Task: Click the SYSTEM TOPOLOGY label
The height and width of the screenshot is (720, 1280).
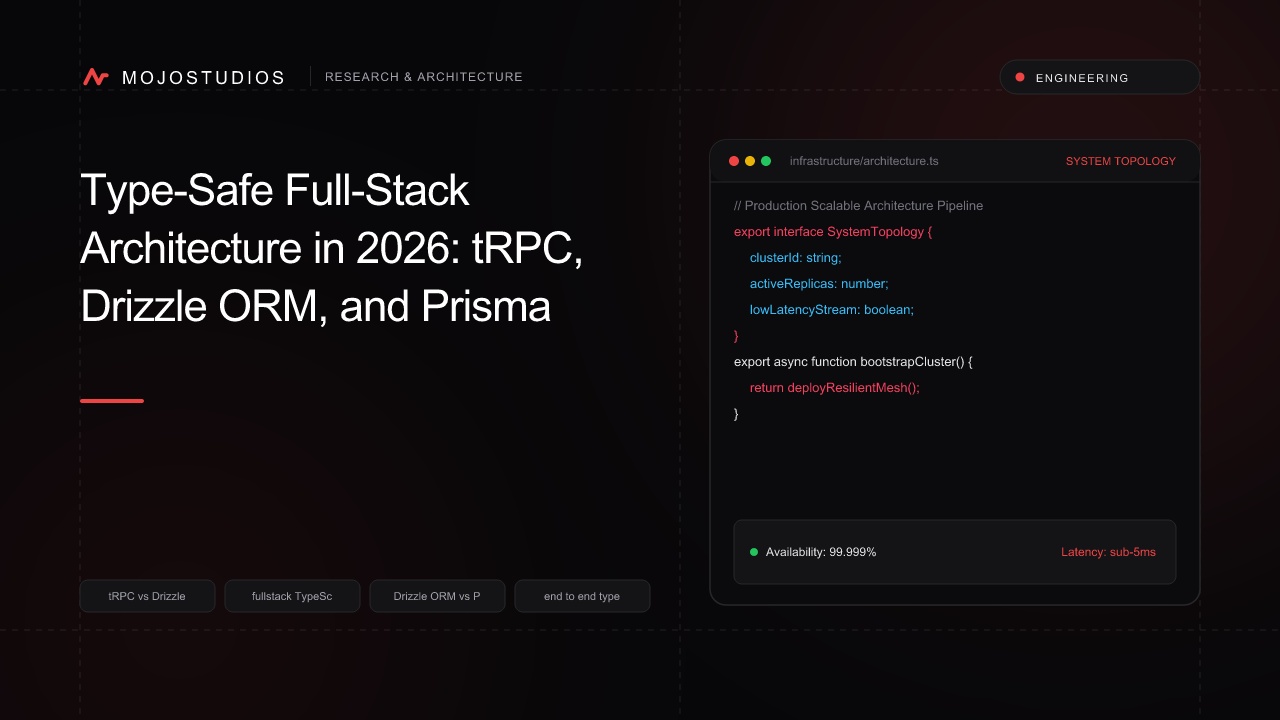Action: [x=1121, y=161]
